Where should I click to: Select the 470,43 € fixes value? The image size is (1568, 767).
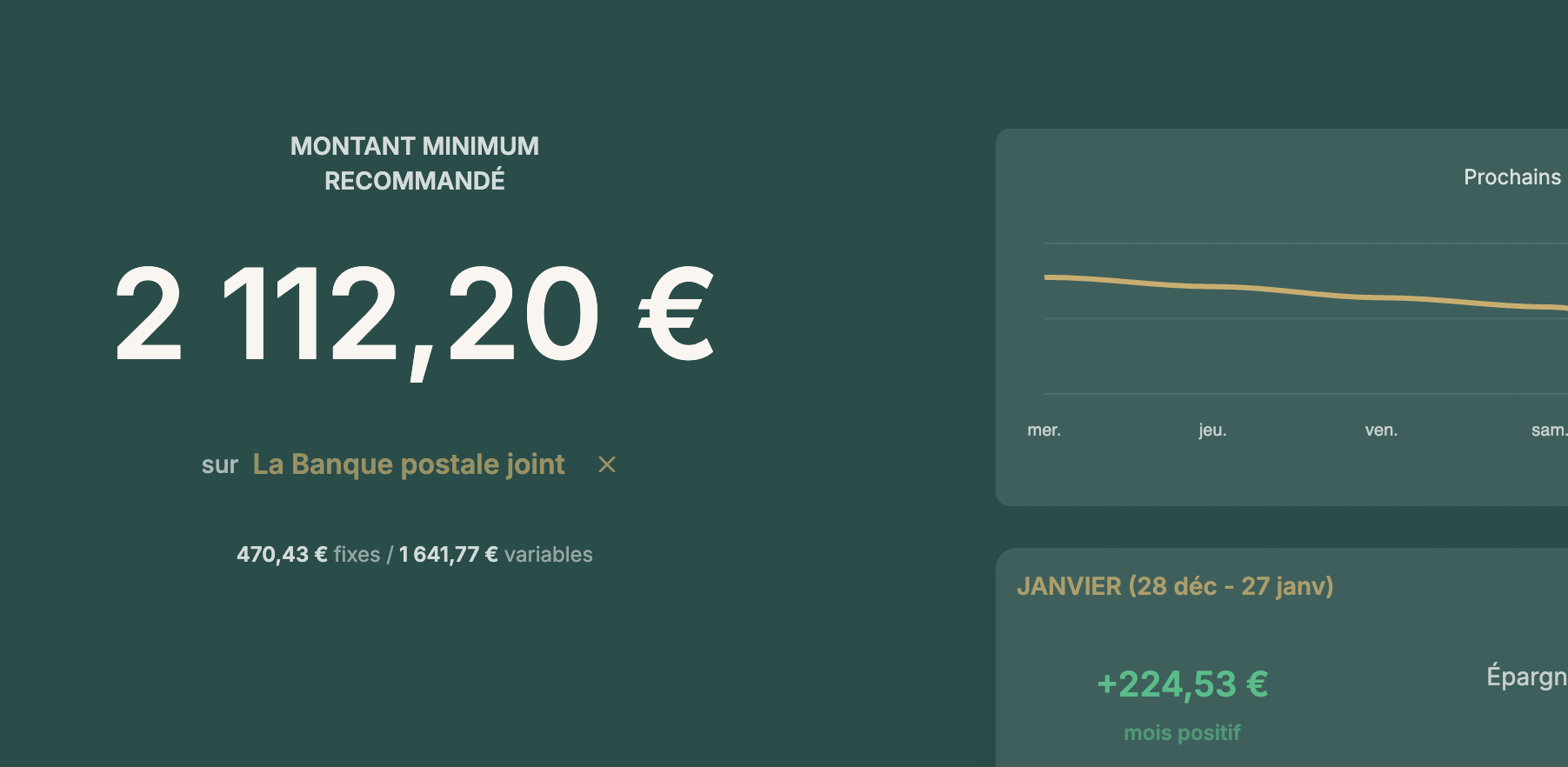(x=282, y=554)
